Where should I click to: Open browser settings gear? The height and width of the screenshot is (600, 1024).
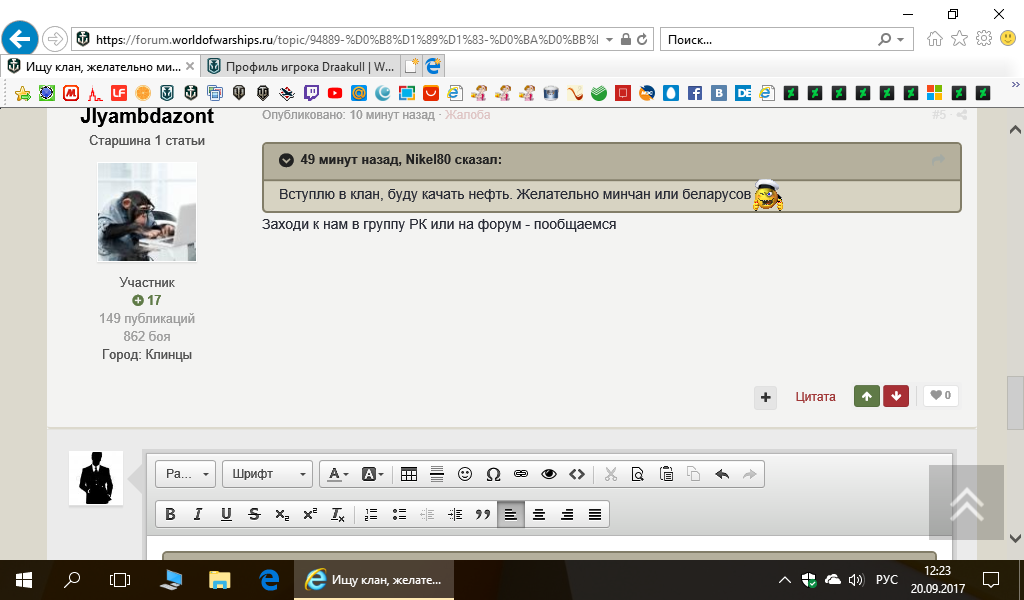pos(984,39)
